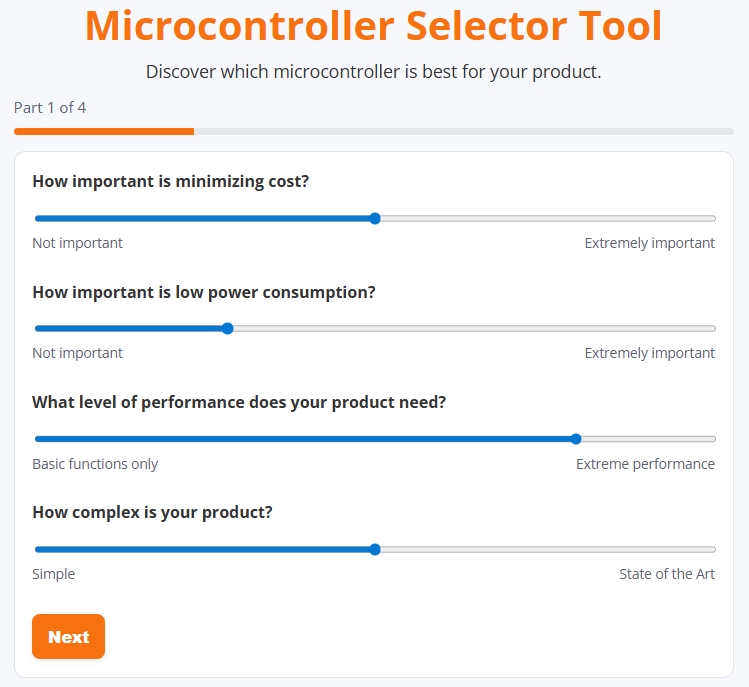Click the orange progress bar at top

104,131
